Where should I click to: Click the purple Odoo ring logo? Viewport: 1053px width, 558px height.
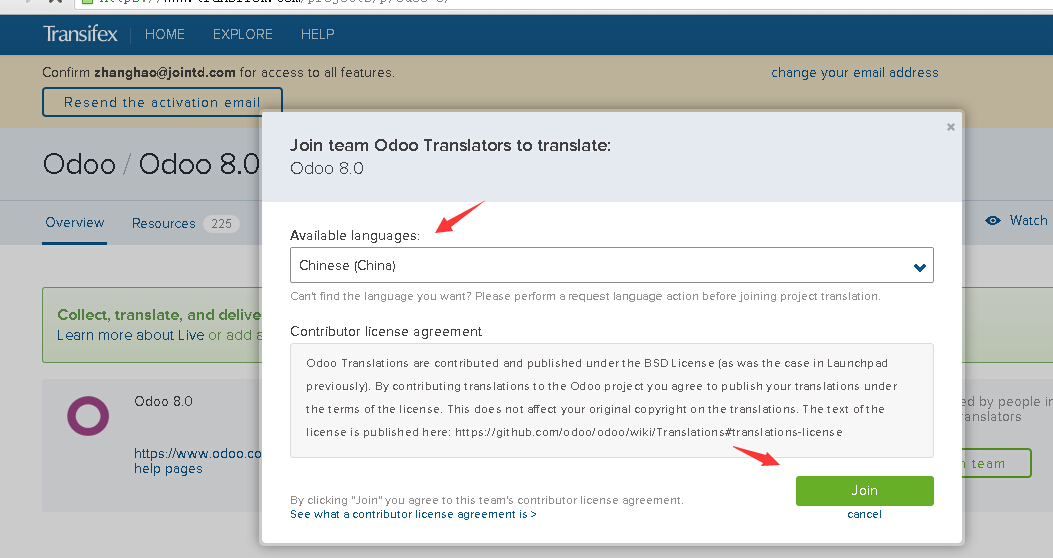pos(88,415)
